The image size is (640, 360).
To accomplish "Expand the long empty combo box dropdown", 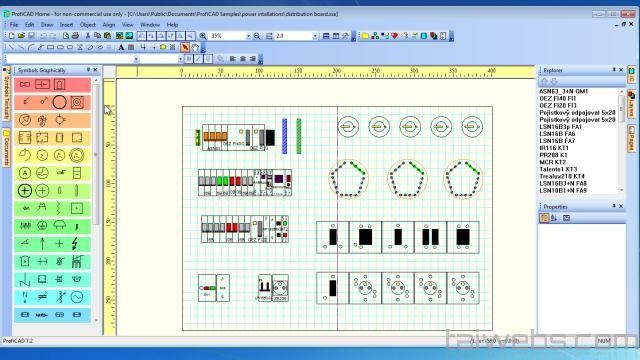I will click(x=136, y=59).
